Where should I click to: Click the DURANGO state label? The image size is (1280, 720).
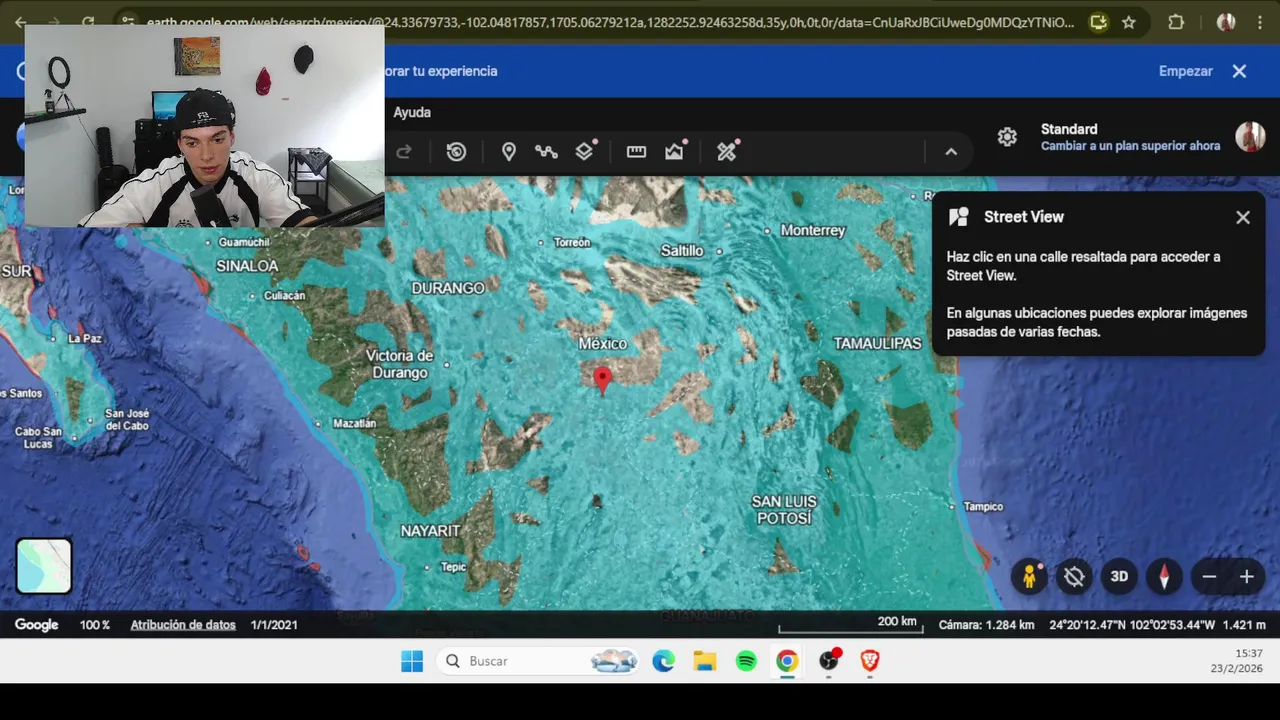point(448,288)
